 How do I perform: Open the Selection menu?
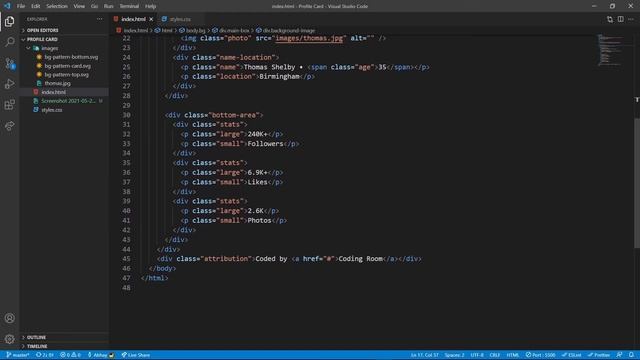pyautogui.click(x=57, y=6)
